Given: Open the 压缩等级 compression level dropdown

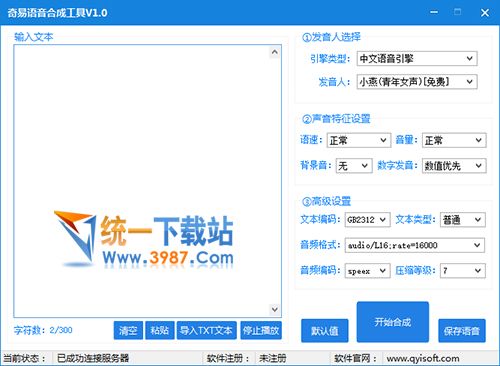Looking at the screenshot, I should pos(463,271).
